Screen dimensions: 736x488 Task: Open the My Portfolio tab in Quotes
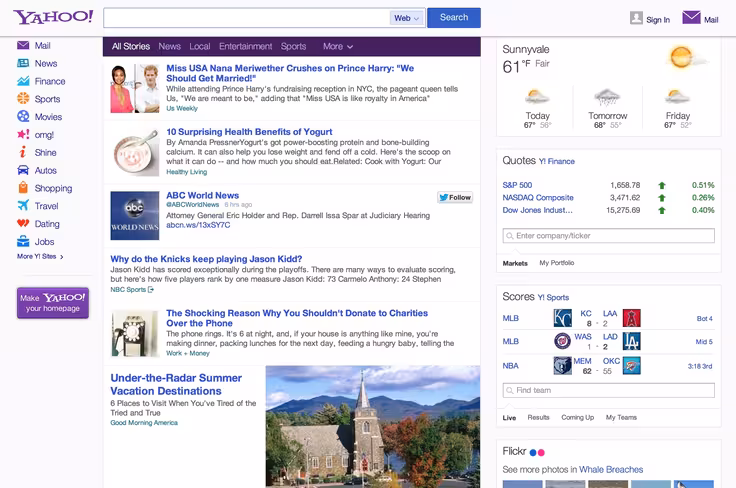tap(557, 263)
